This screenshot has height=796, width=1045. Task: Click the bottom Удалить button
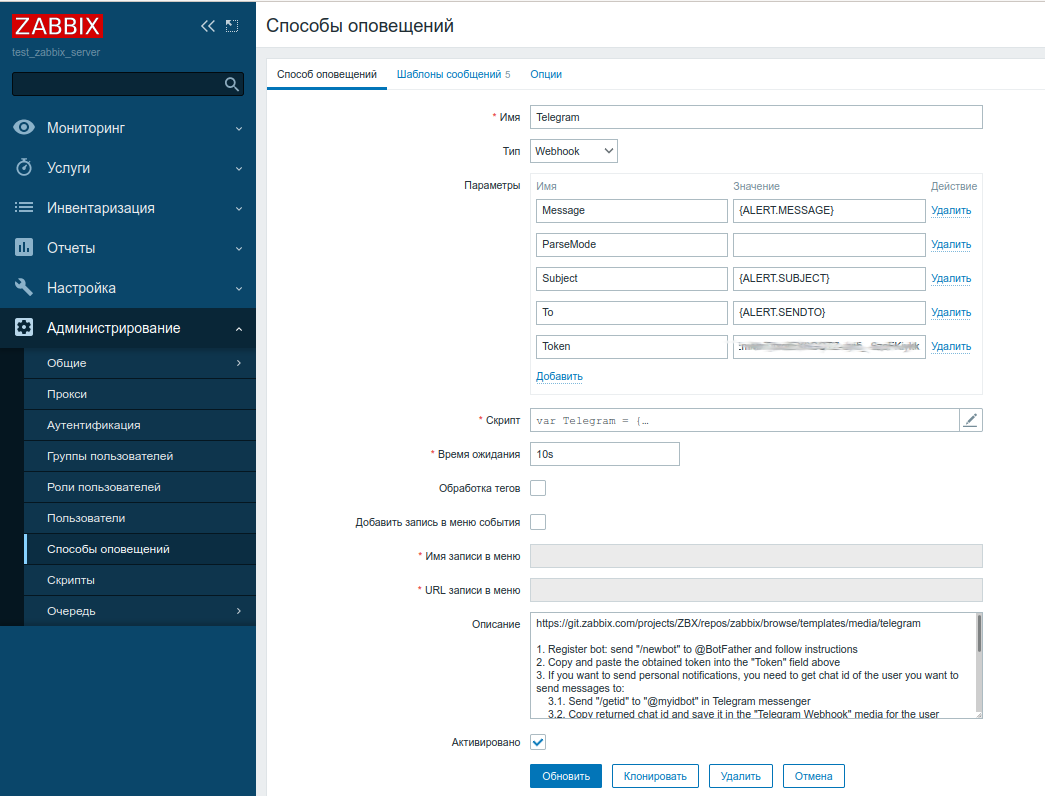click(x=740, y=776)
